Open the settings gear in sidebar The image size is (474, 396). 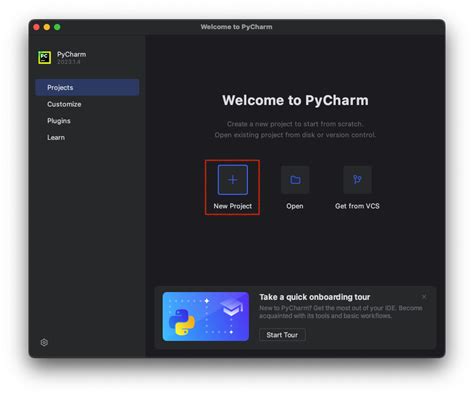44,342
